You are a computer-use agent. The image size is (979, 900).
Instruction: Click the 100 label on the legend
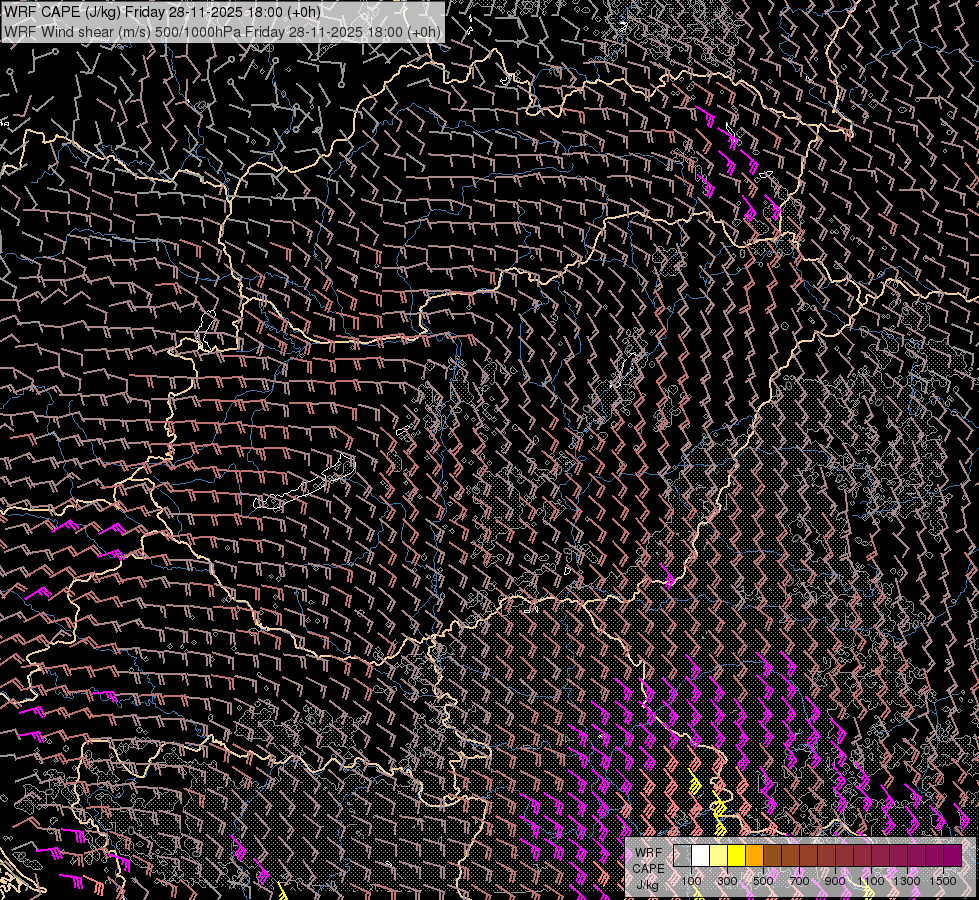pyautogui.click(x=691, y=881)
